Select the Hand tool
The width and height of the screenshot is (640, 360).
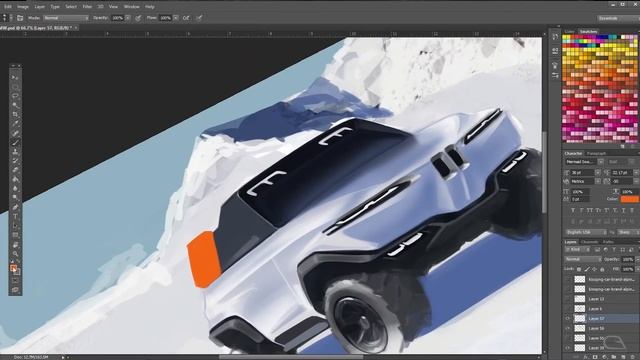tap(15, 244)
